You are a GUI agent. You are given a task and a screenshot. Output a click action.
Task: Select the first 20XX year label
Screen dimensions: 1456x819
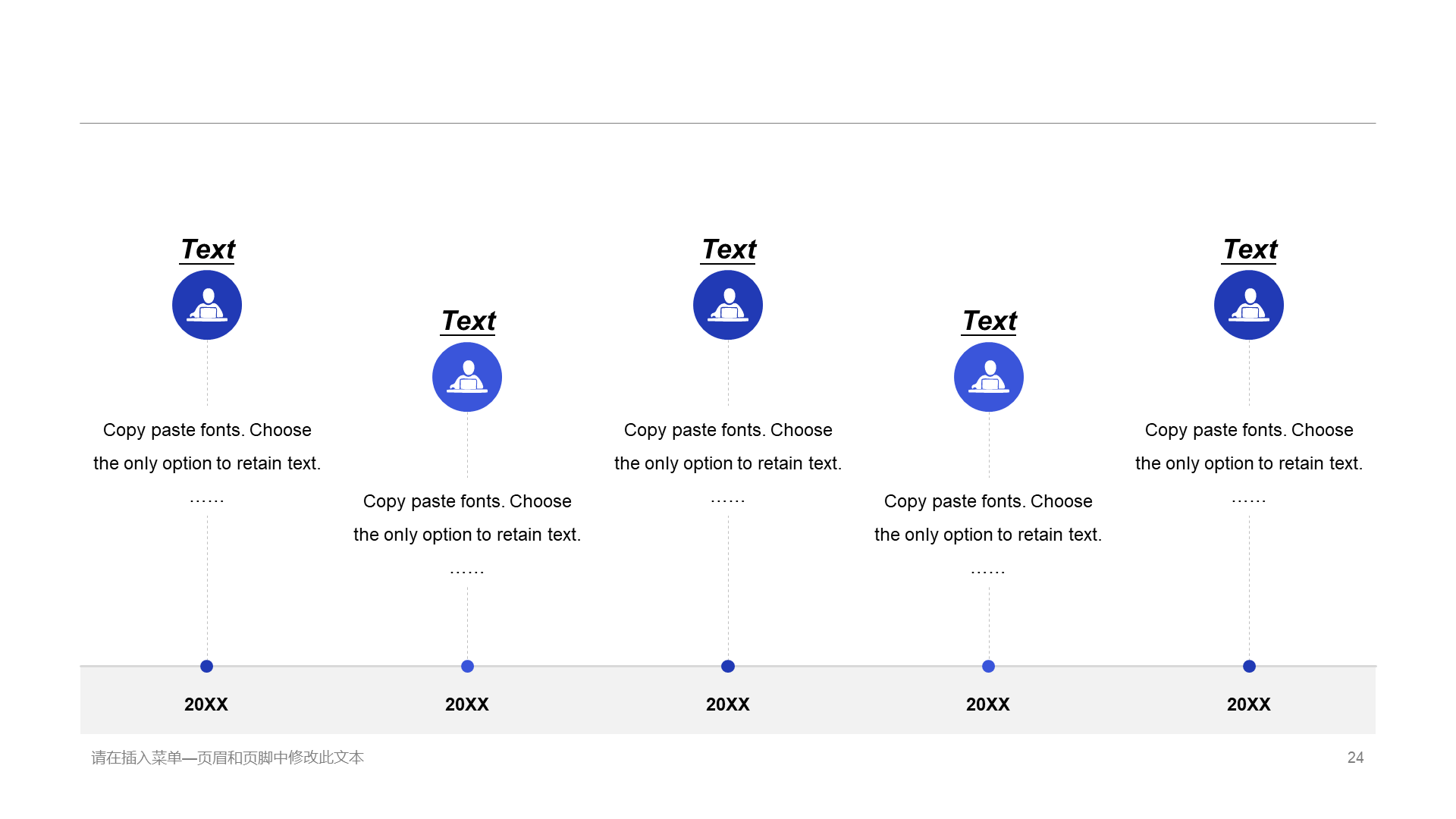pos(206,704)
